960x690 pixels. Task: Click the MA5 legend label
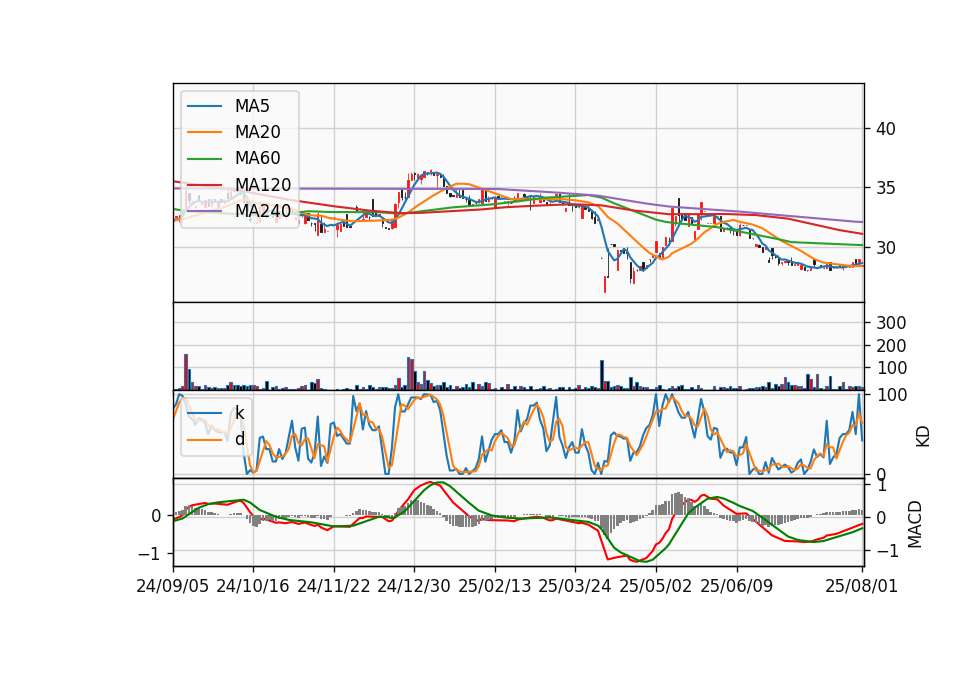pyautogui.click(x=252, y=106)
